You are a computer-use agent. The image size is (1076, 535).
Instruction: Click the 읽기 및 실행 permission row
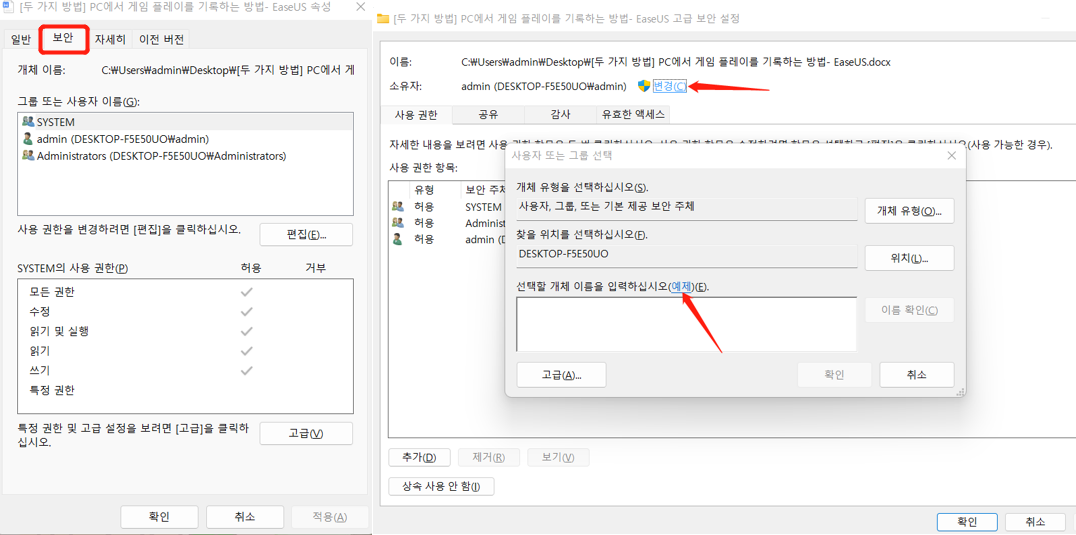185,331
